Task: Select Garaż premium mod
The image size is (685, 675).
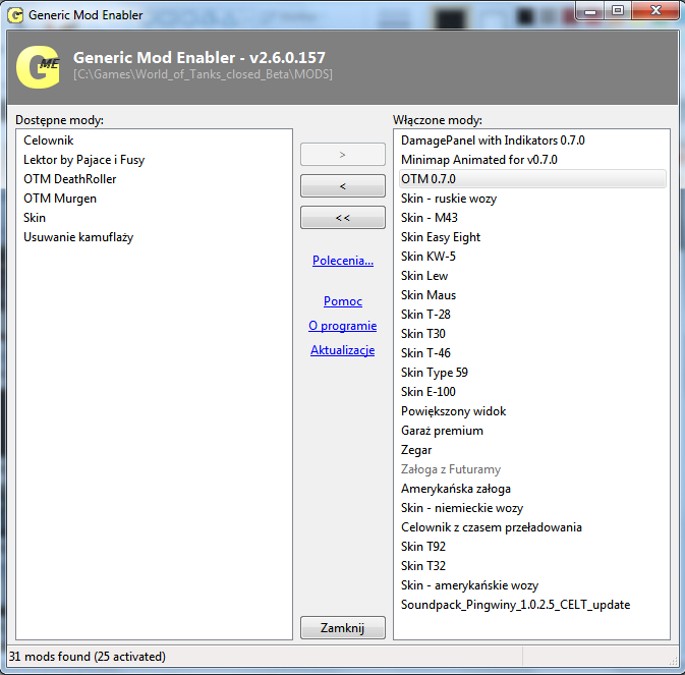Action: pos(442,431)
